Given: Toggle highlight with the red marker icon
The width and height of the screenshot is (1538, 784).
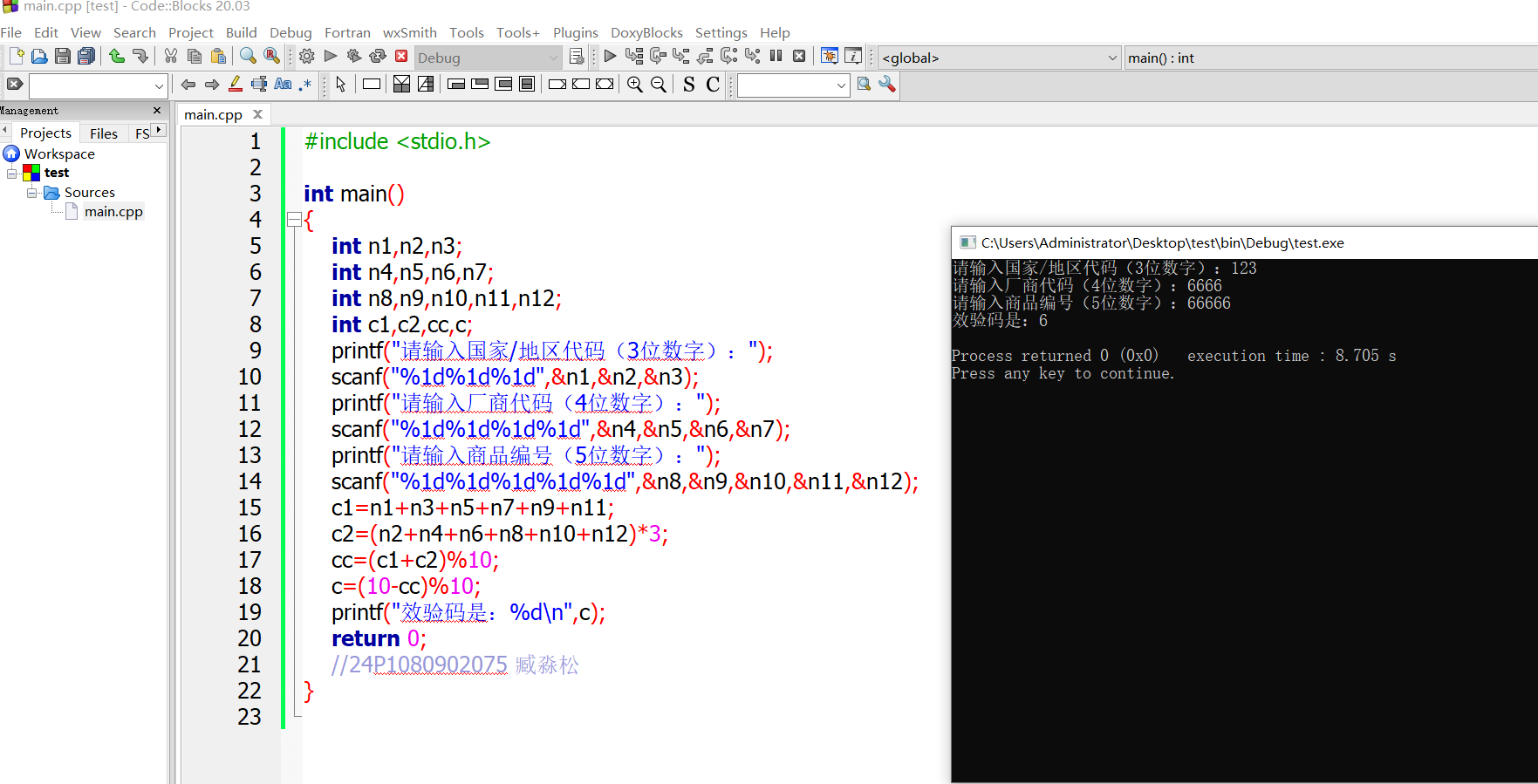Looking at the screenshot, I should [236, 85].
